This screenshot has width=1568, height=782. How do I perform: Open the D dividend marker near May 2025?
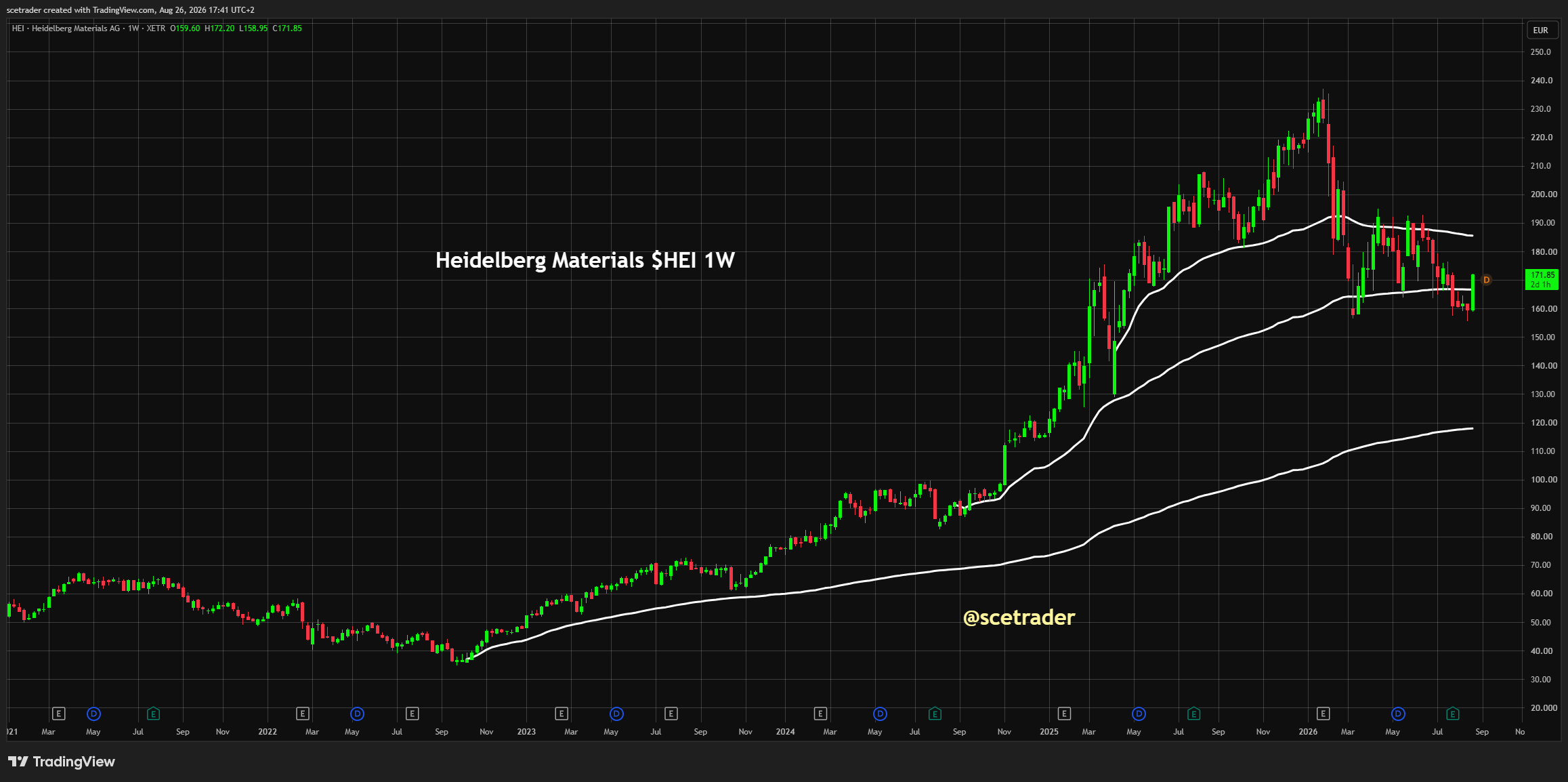click(x=1139, y=714)
